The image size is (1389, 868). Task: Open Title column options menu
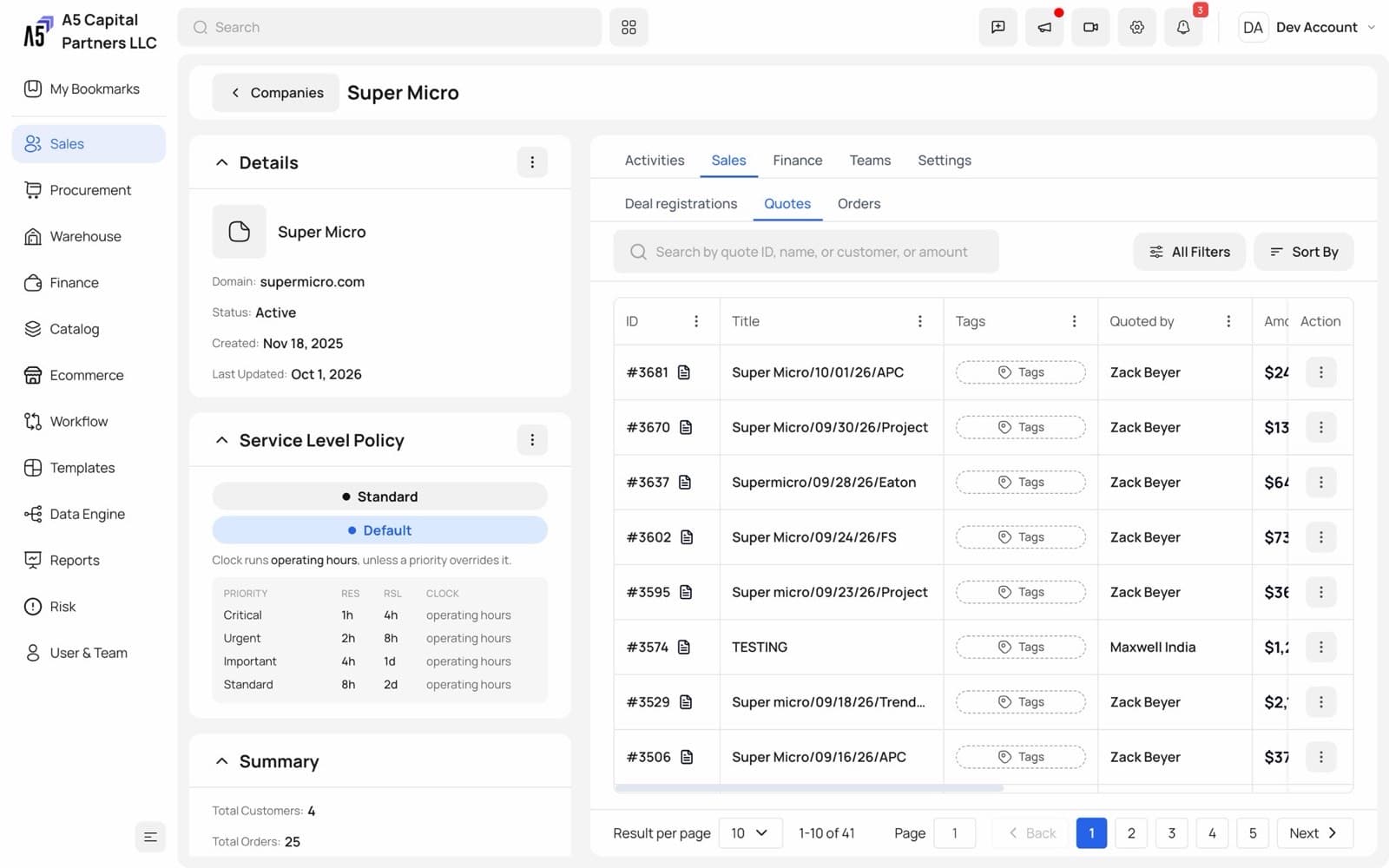pyautogui.click(x=920, y=321)
